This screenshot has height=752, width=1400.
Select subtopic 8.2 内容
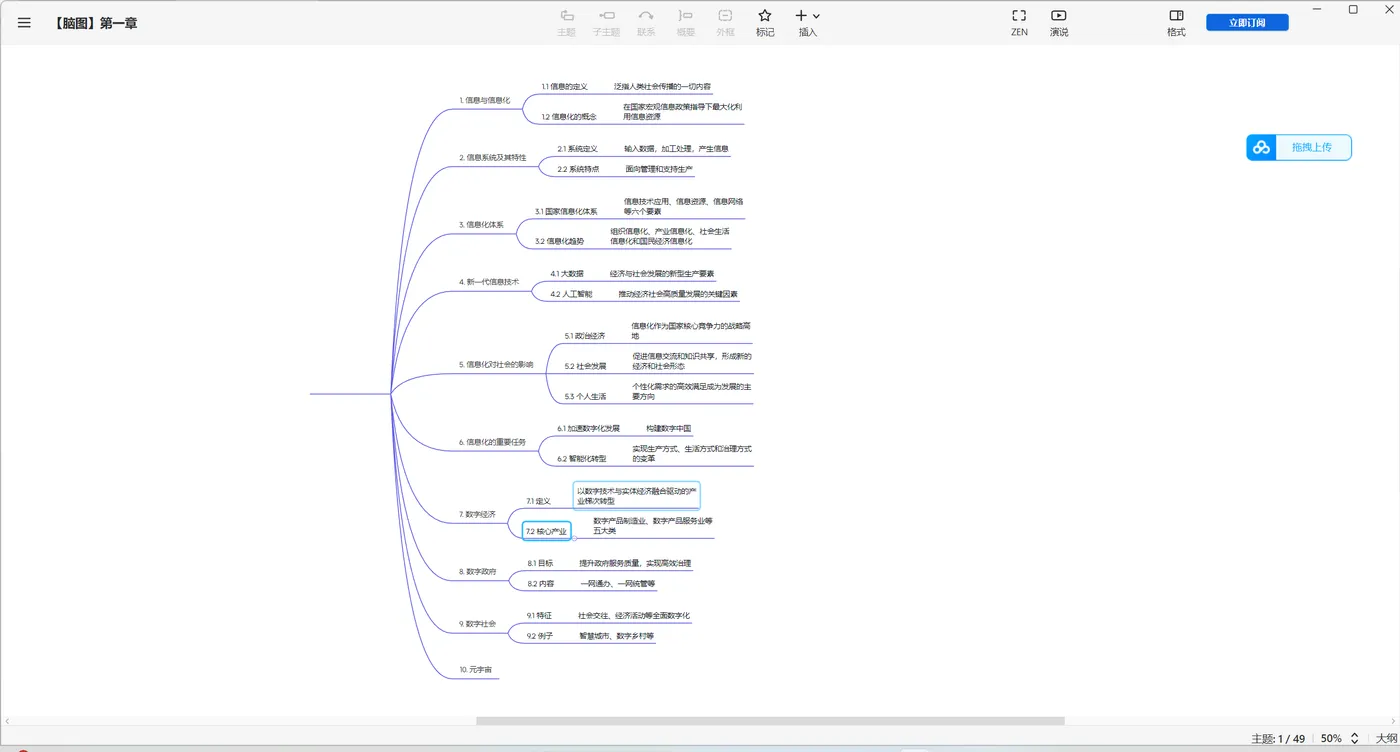[x=540, y=584]
